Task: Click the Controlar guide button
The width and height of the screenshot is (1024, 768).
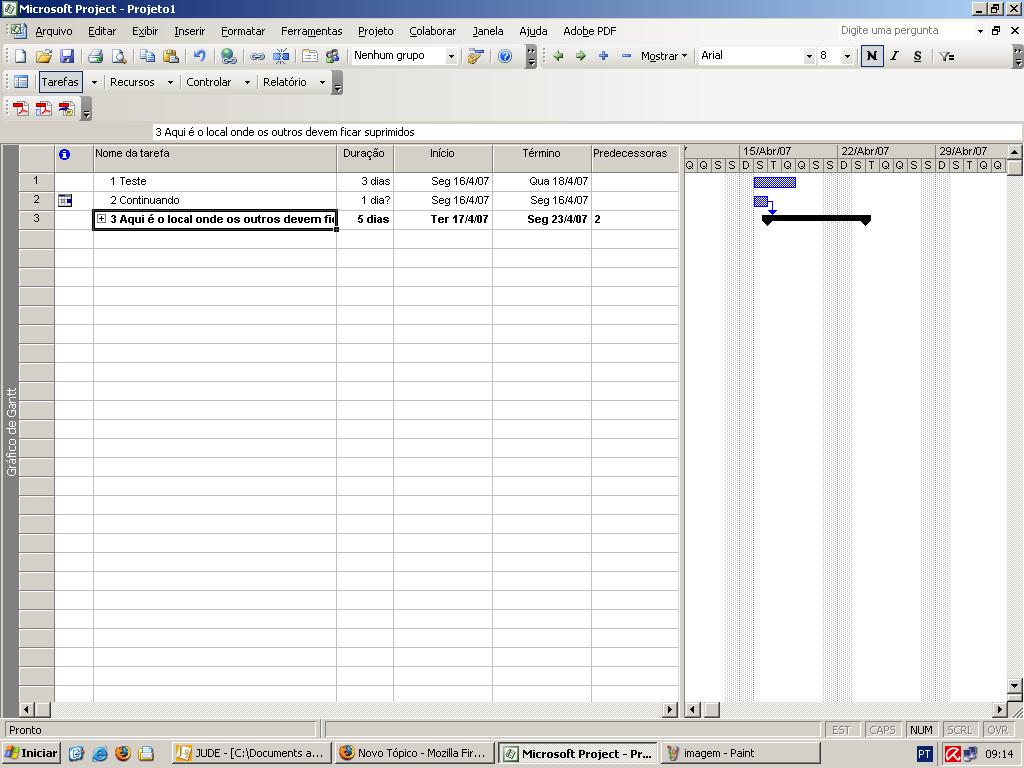Action: pos(208,82)
